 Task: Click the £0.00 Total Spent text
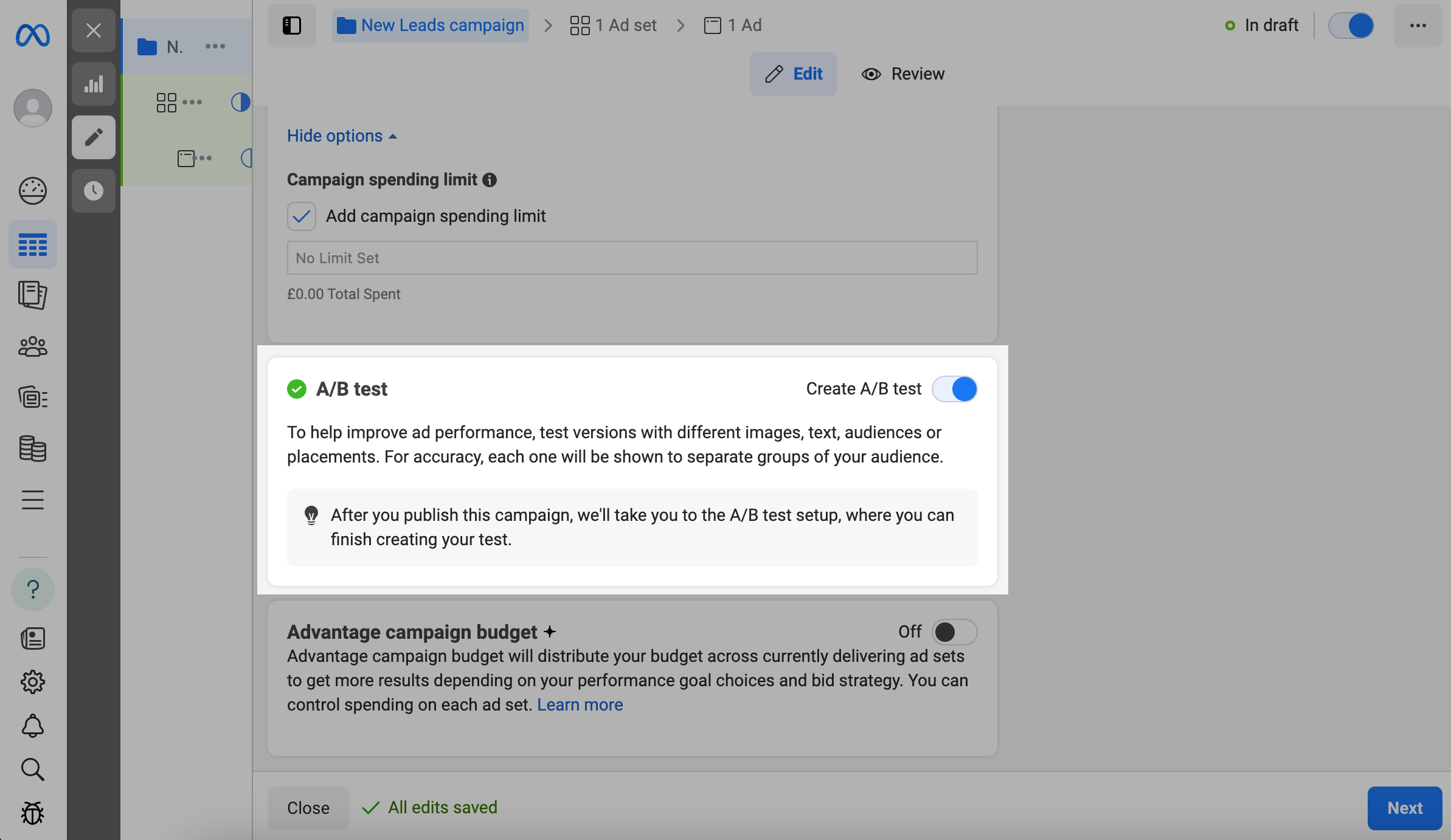click(x=344, y=294)
